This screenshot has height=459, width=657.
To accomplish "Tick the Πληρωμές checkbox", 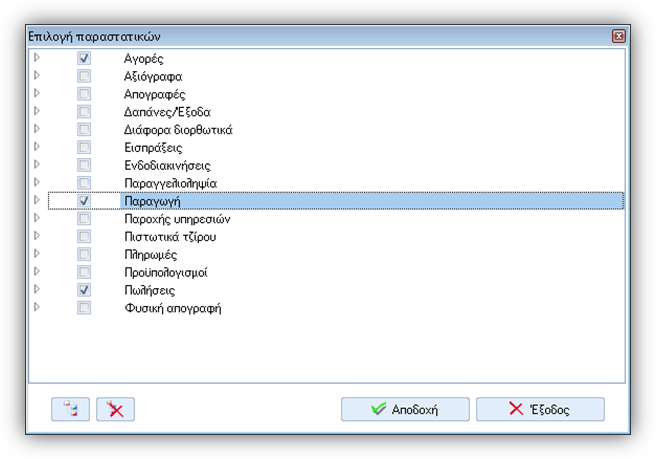I will (x=84, y=254).
